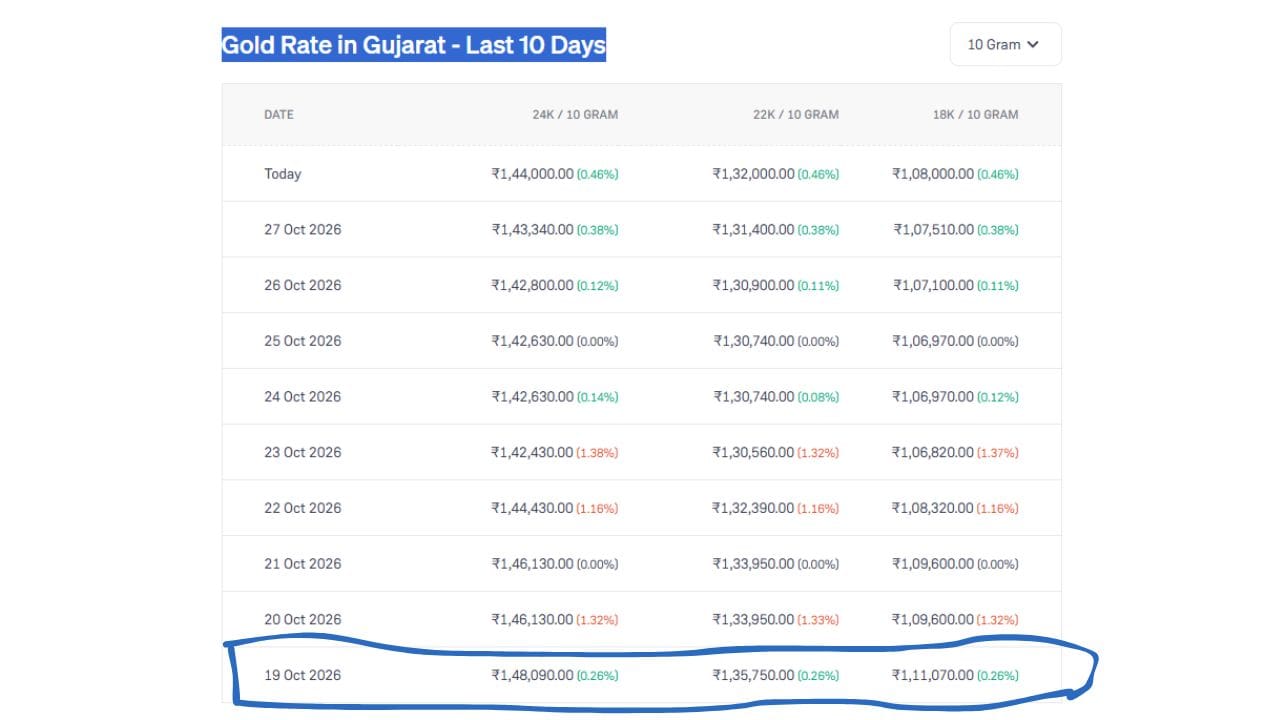Click 18K price ₹1,11,070.00 for 19 Oct
1280x720 pixels.
click(x=933, y=675)
